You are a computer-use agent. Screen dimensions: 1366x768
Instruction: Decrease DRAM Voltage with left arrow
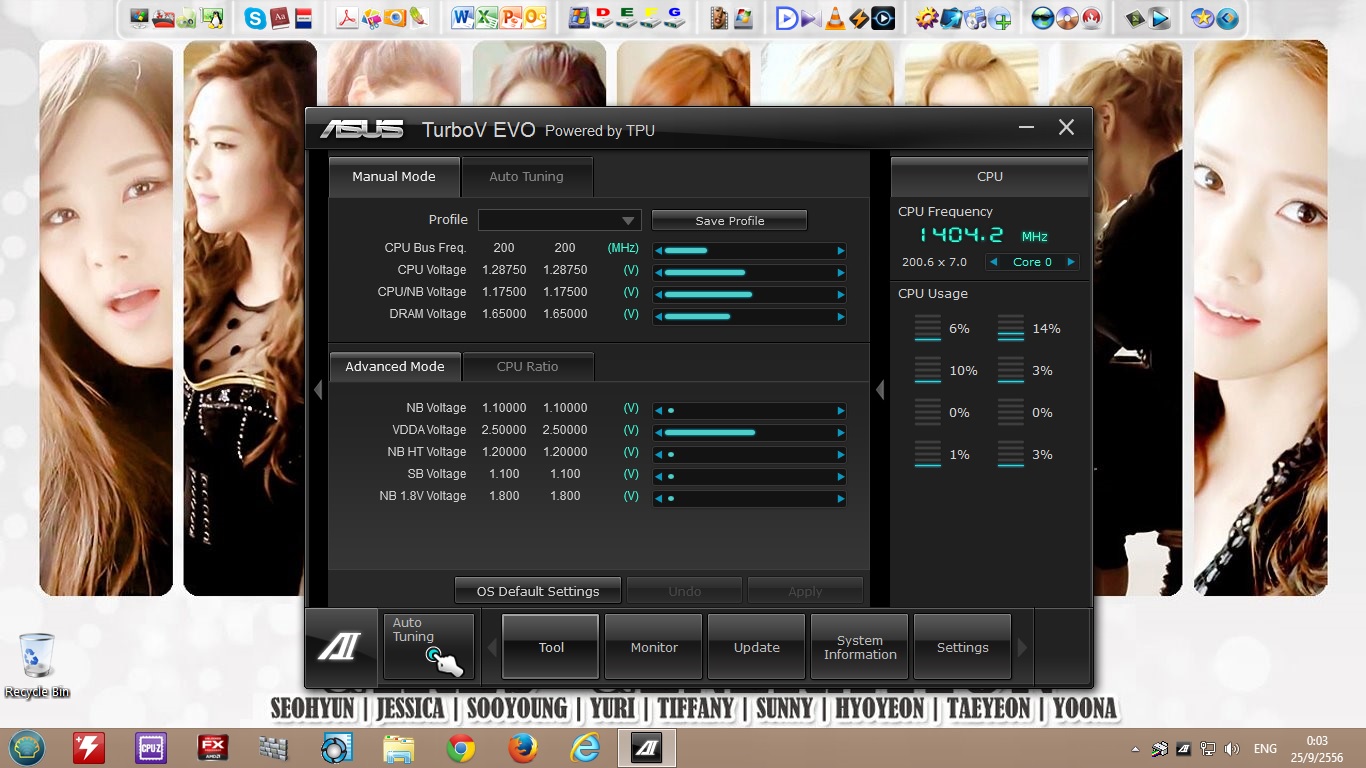tap(659, 316)
